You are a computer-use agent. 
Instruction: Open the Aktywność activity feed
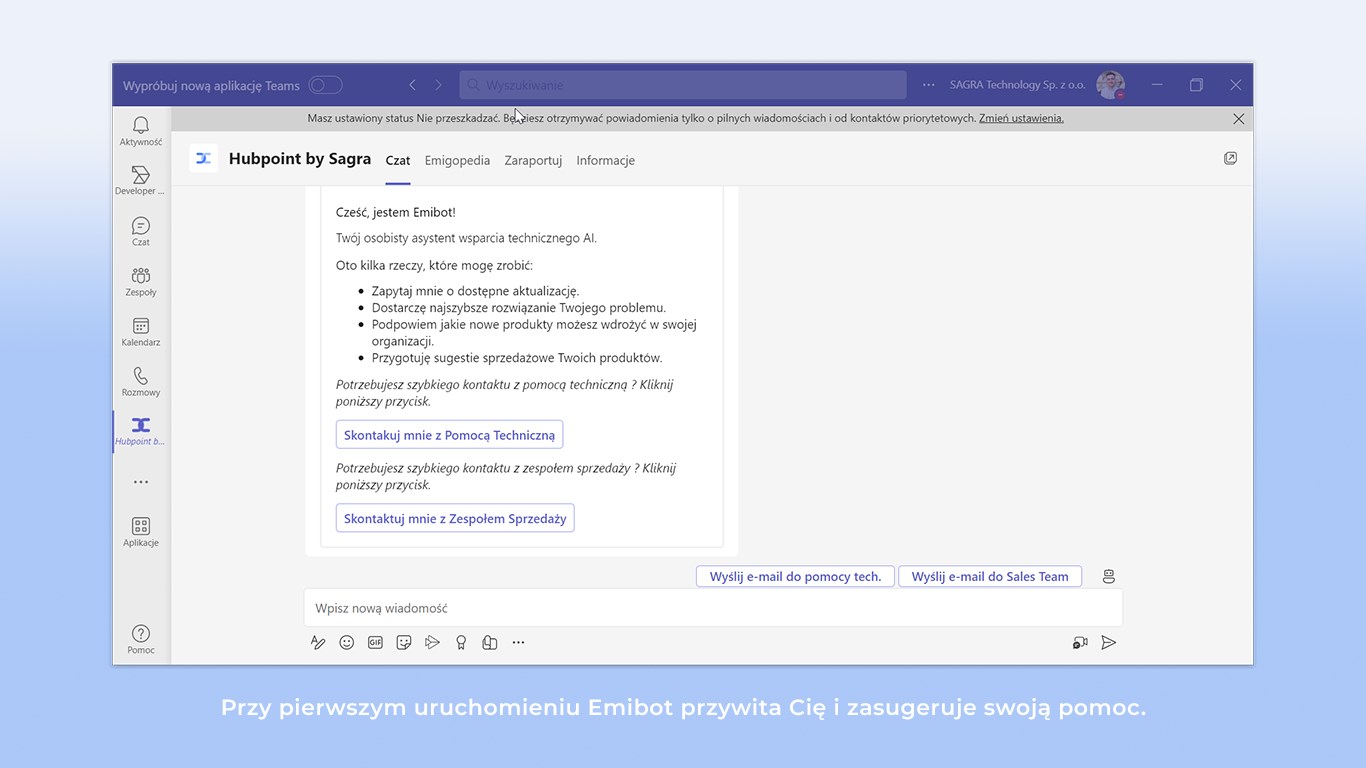coord(141,131)
